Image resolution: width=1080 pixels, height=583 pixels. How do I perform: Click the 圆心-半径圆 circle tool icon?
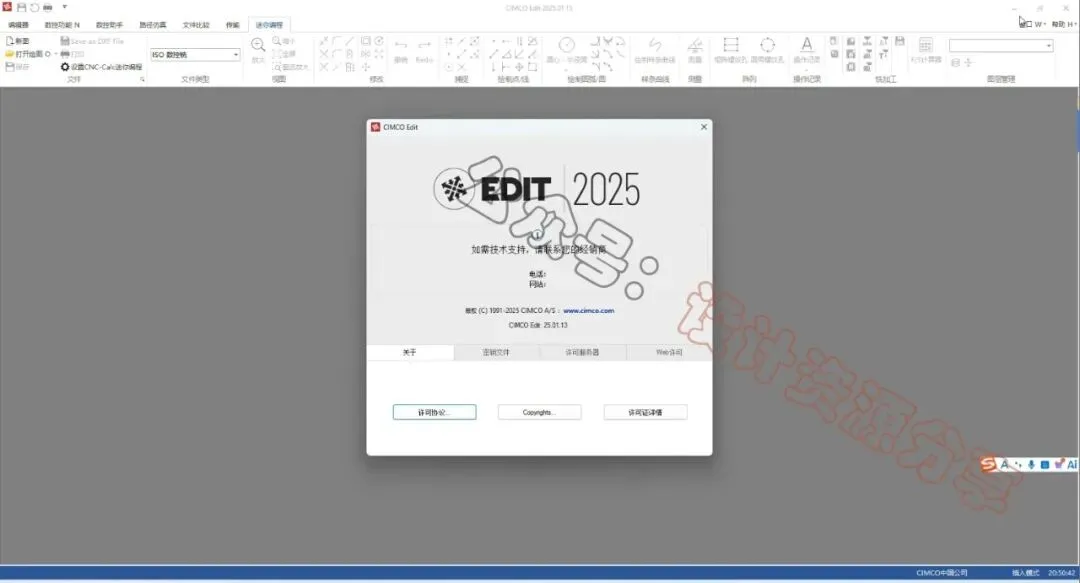pyautogui.click(x=567, y=45)
